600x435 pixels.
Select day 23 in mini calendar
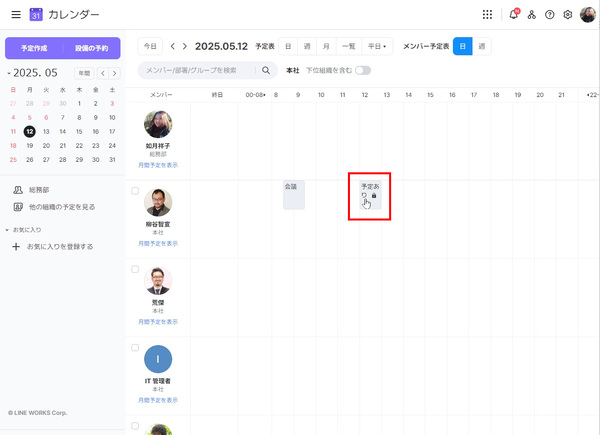[x=96, y=146]
